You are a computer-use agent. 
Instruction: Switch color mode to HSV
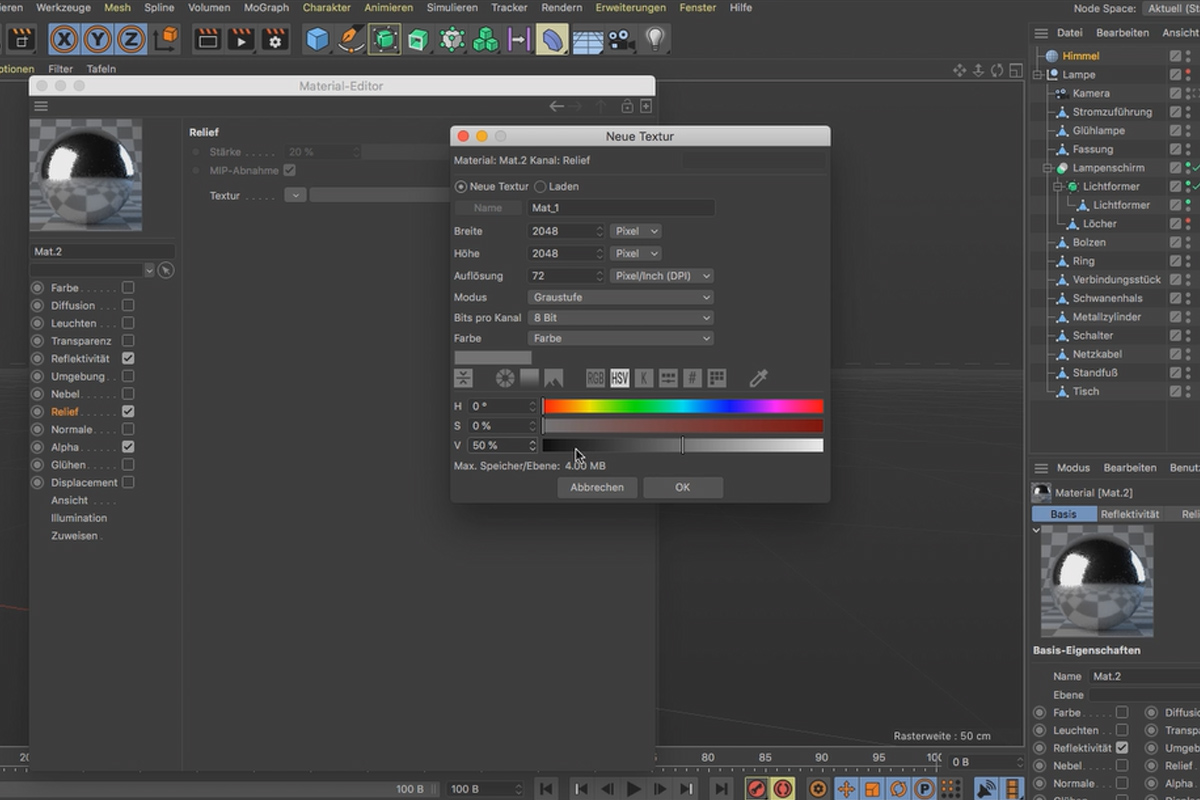point(619,378)
